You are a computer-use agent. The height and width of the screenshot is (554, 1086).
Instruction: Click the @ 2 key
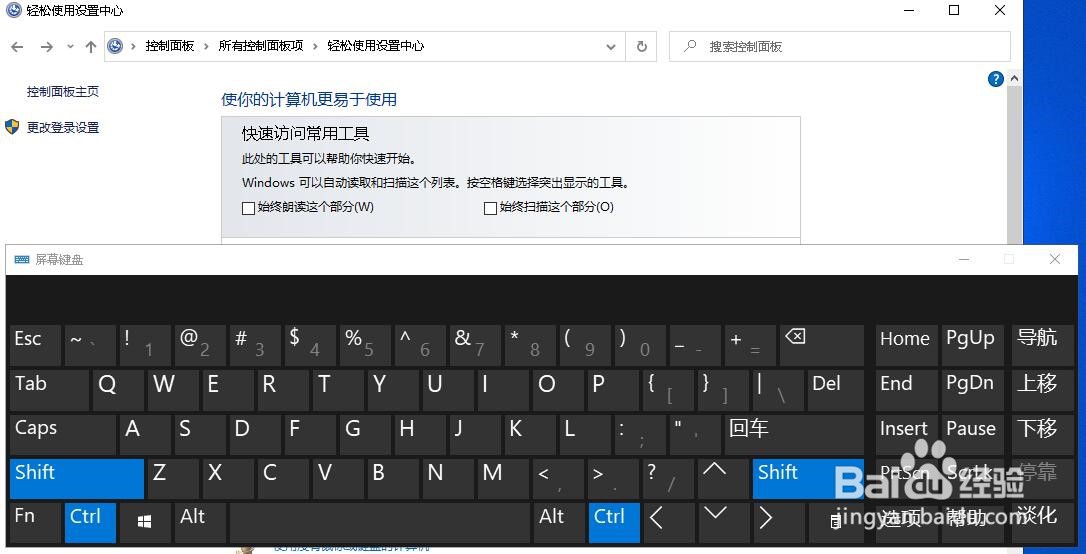tap(200, 345)
